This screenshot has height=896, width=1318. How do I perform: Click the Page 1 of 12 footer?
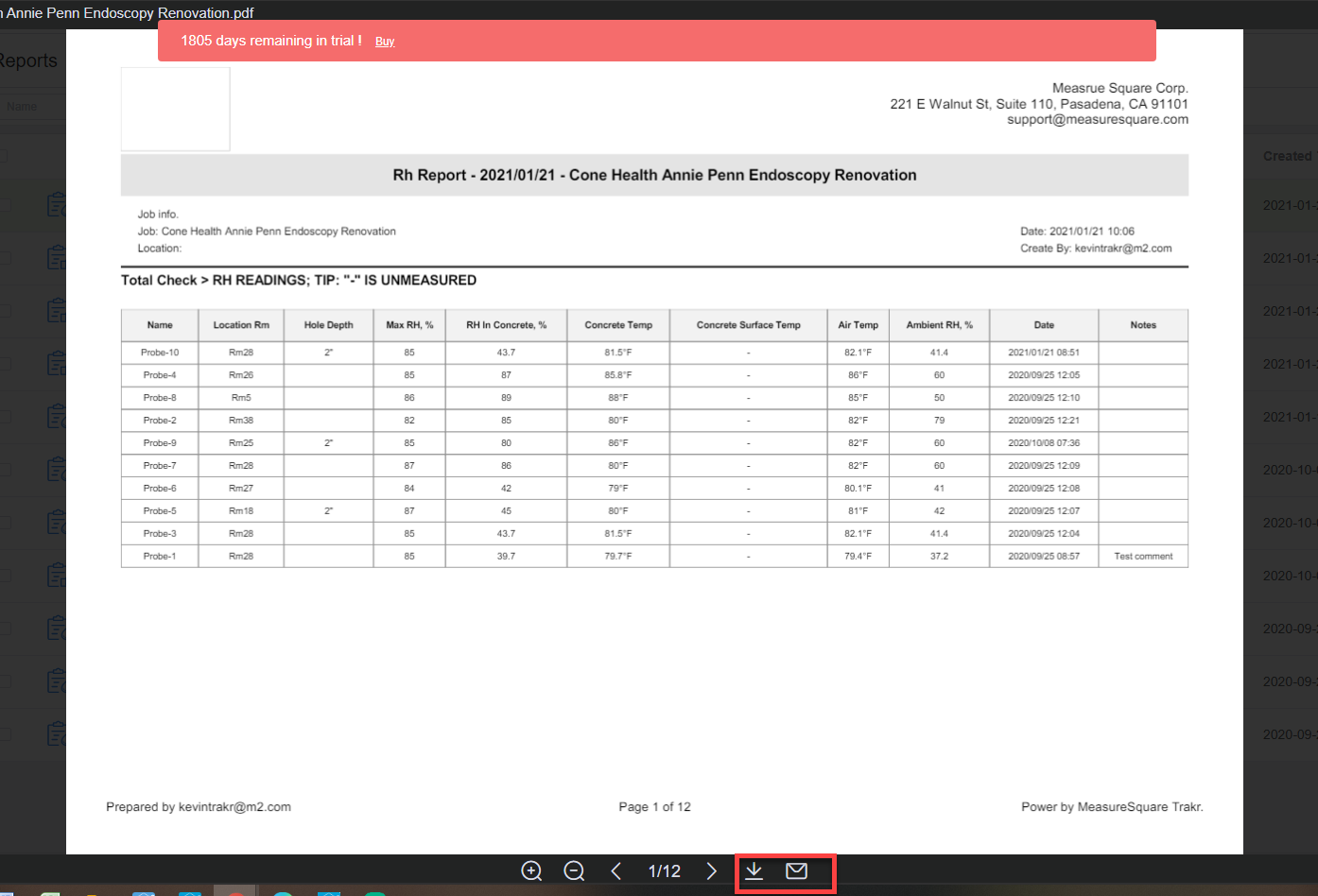(x=654, y=807)
